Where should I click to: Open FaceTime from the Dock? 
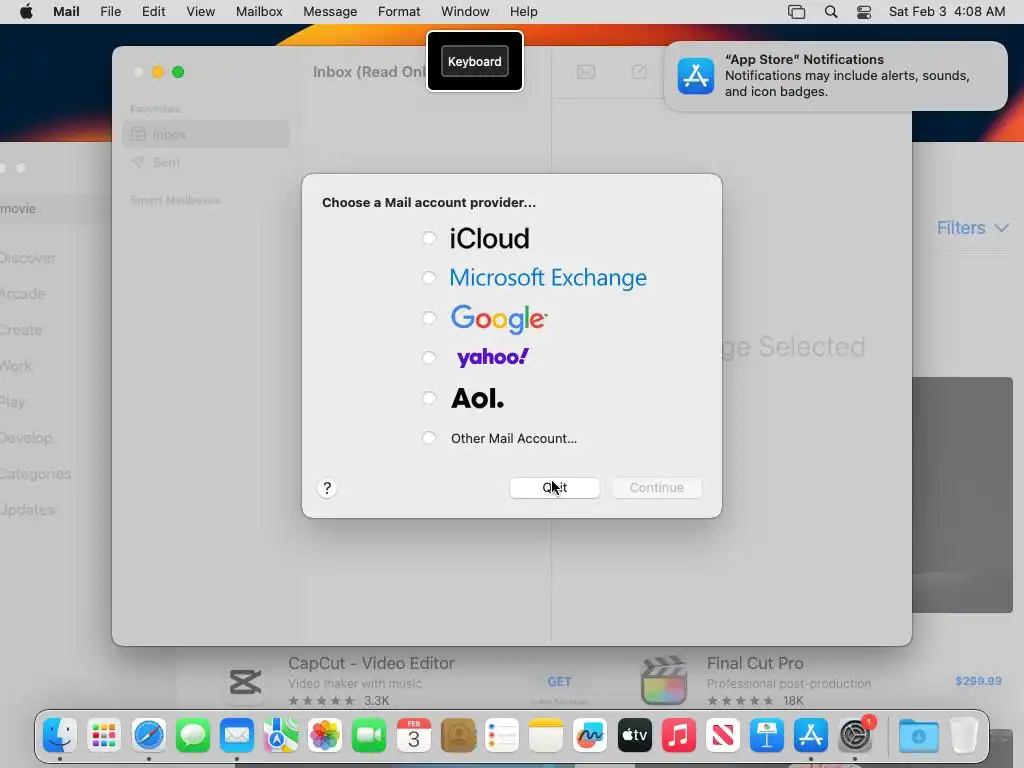point(369,735)
